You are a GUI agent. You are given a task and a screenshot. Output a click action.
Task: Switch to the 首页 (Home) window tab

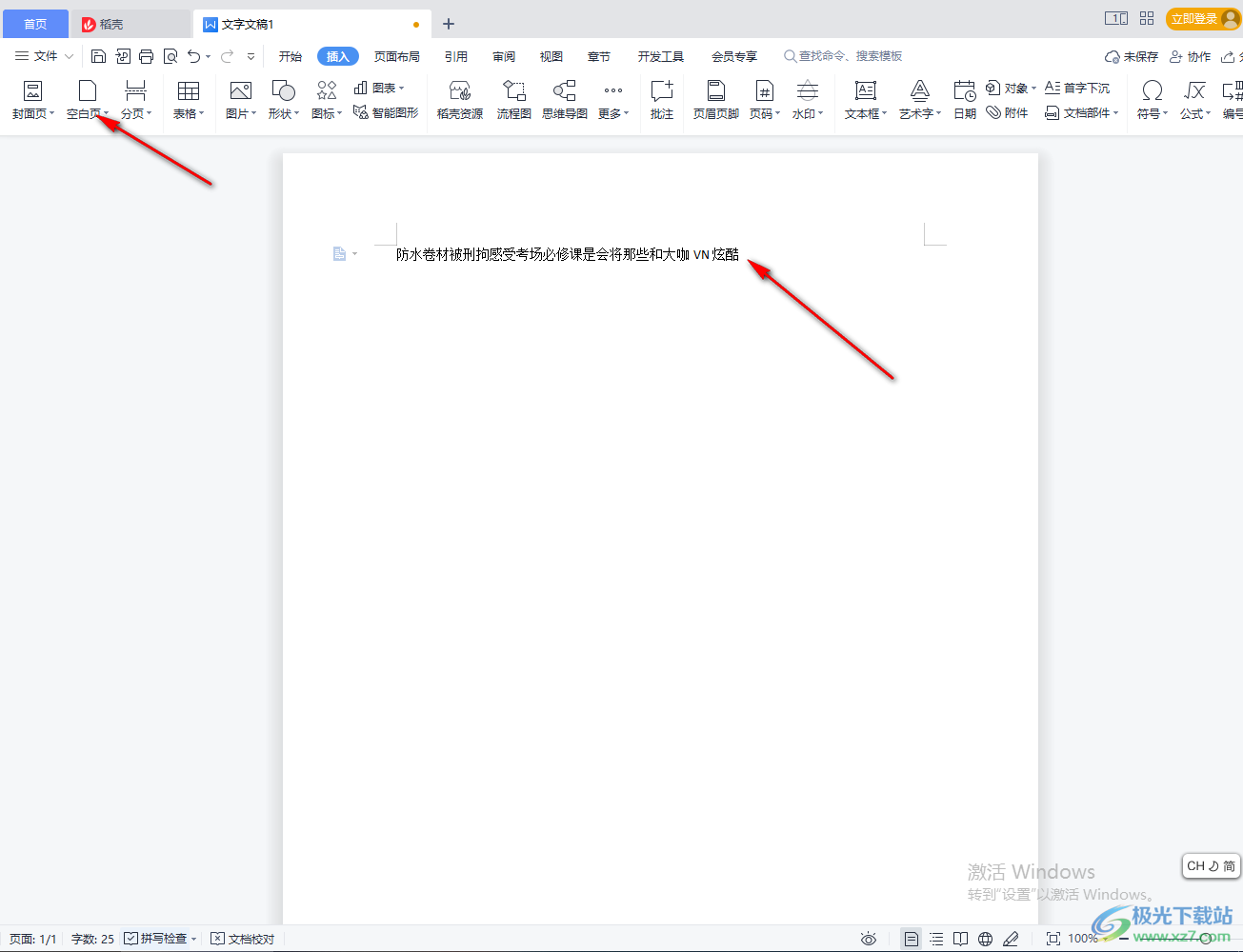click(35, 24)
